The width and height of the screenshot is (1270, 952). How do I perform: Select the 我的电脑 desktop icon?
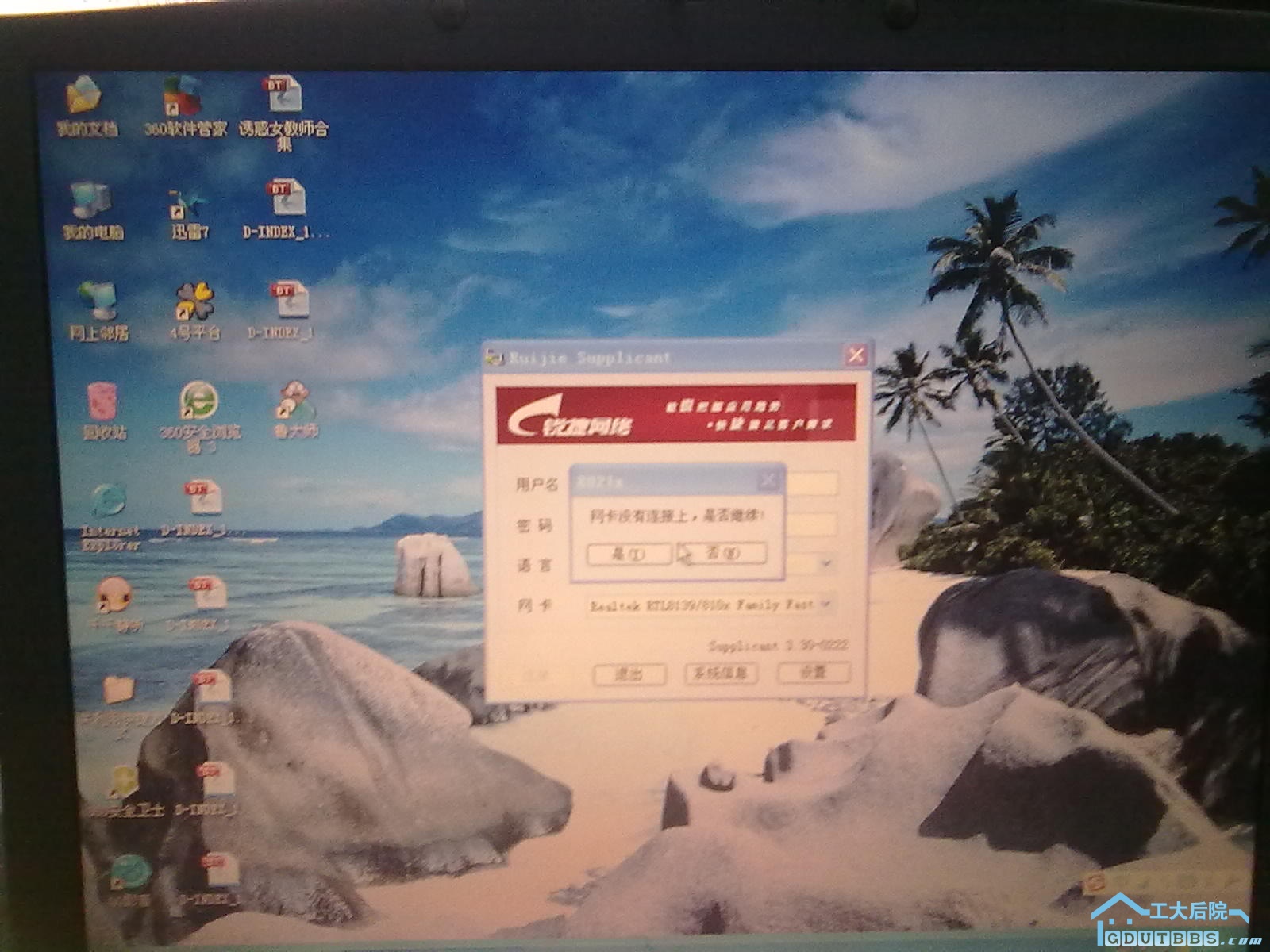(91, 204)
